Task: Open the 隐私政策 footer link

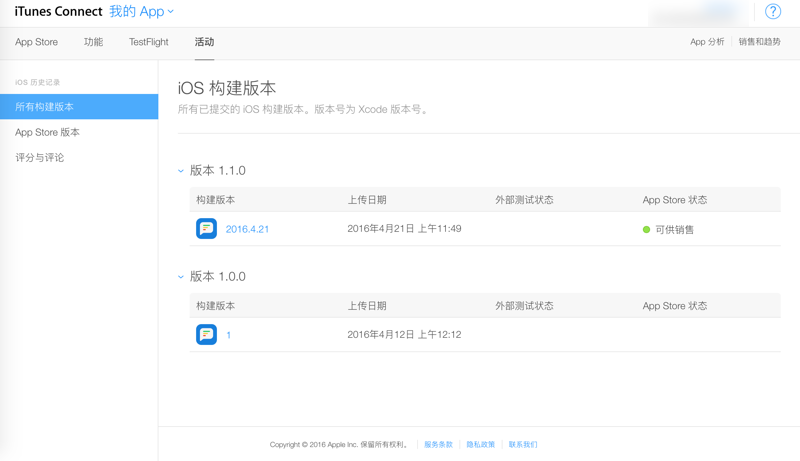Action: click(x=480, y=444)
